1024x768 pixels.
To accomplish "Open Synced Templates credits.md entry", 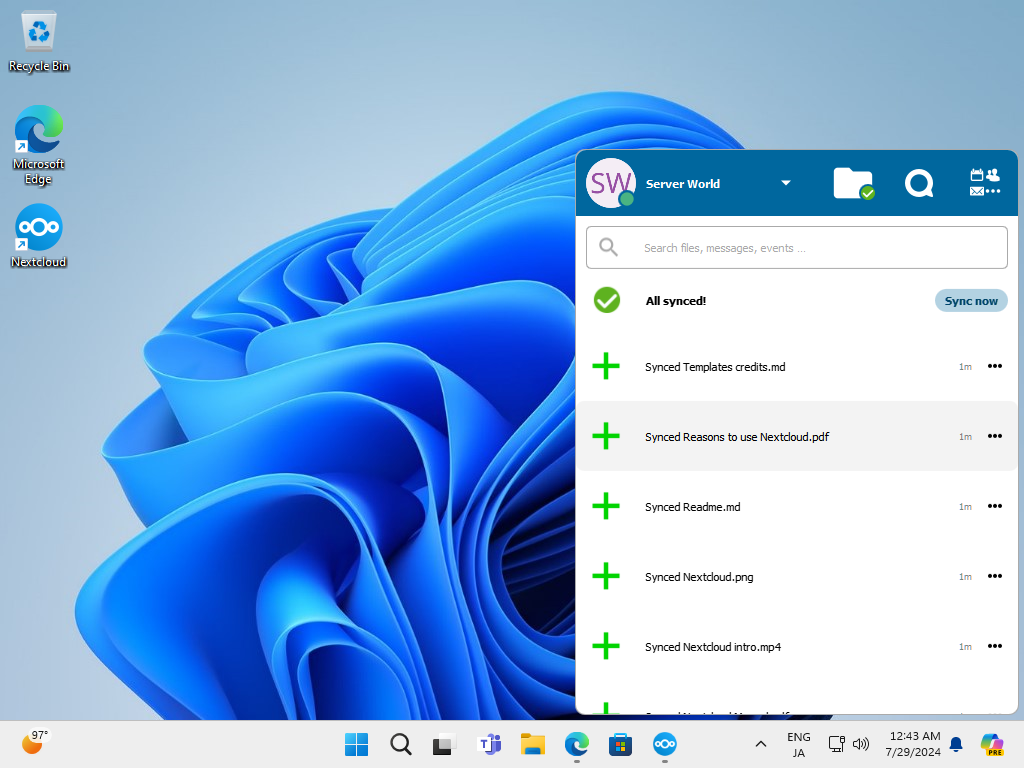I will (797, 366).
